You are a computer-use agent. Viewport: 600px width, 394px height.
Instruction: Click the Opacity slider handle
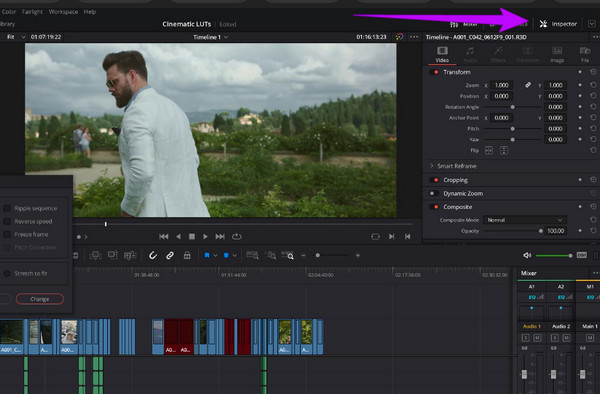[x=540, y=231]
